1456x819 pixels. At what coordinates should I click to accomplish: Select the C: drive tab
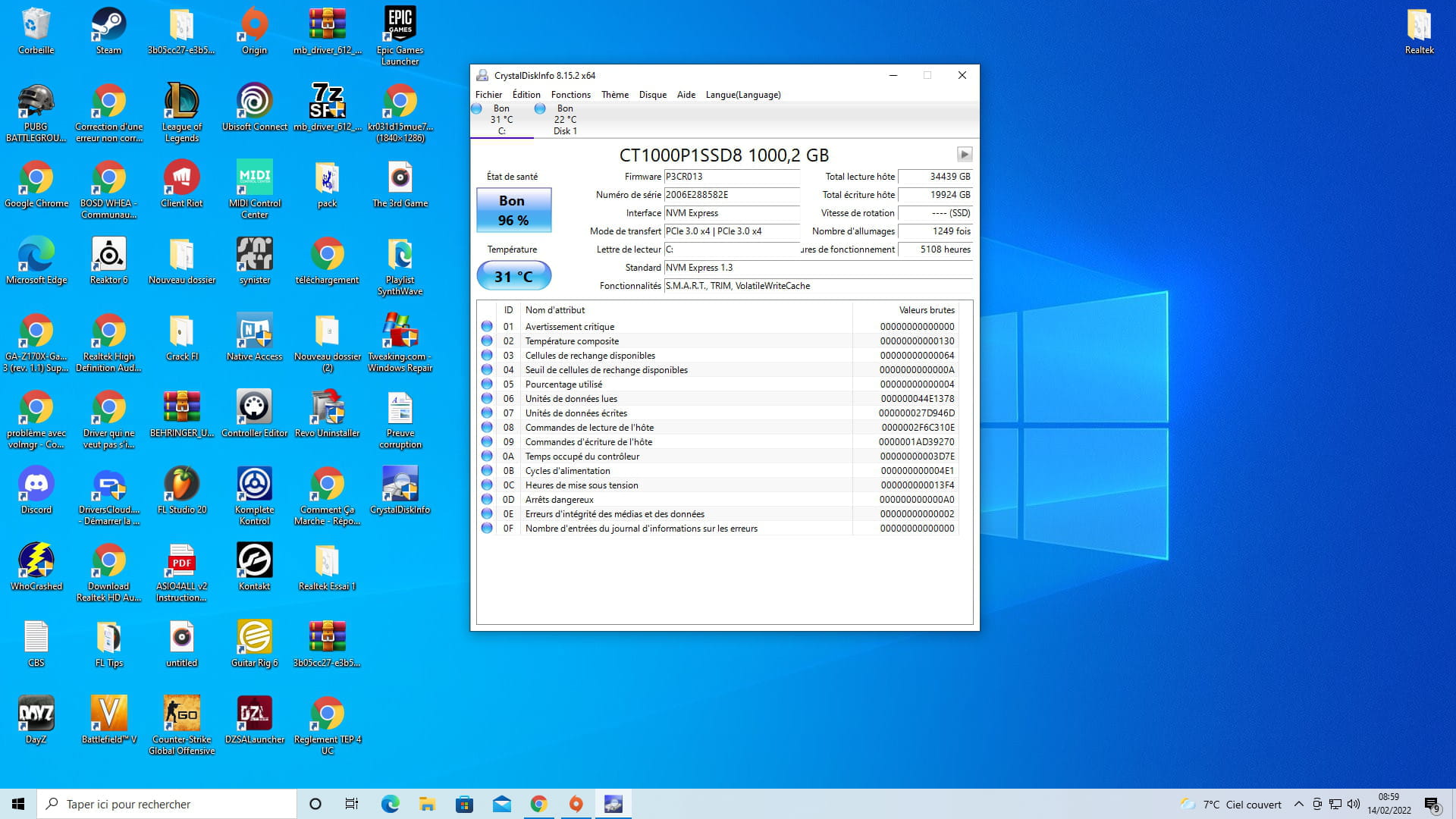(x=501, y=120)
